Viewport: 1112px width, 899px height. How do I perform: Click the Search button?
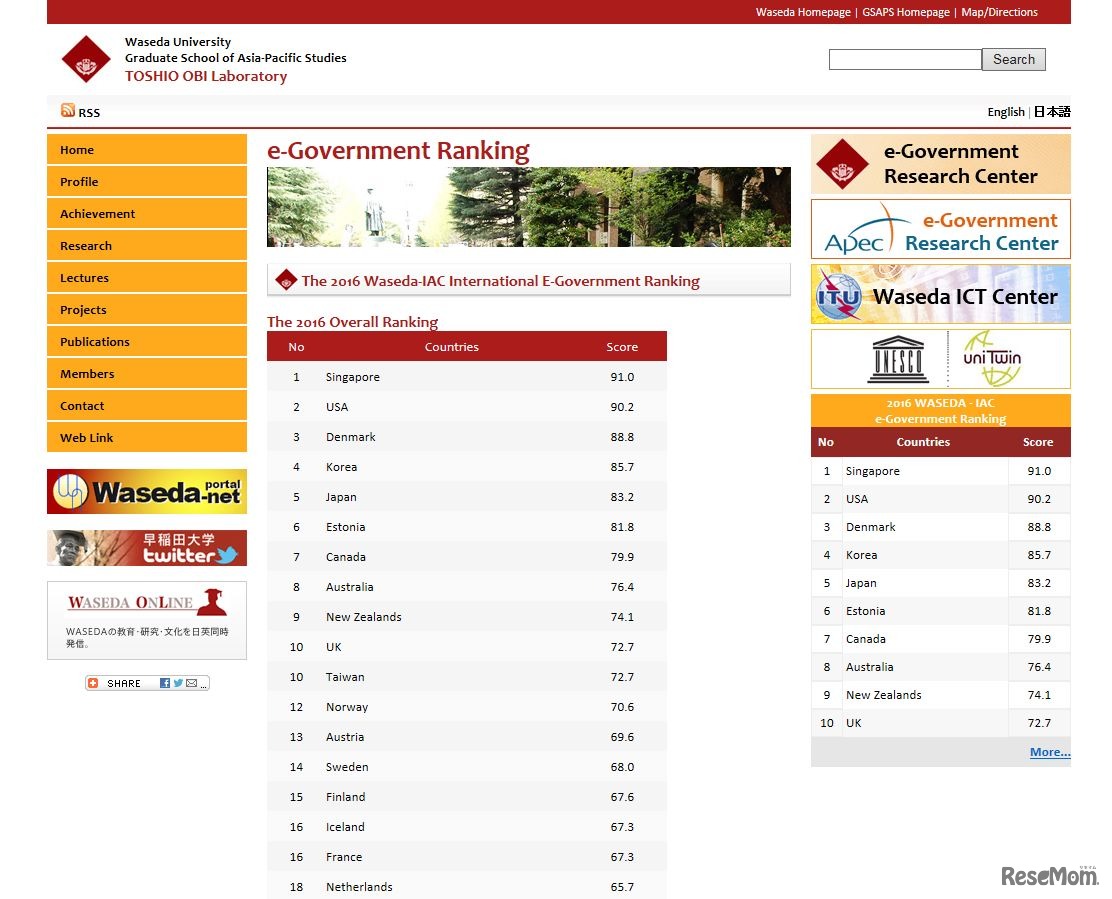(1013, 60)
